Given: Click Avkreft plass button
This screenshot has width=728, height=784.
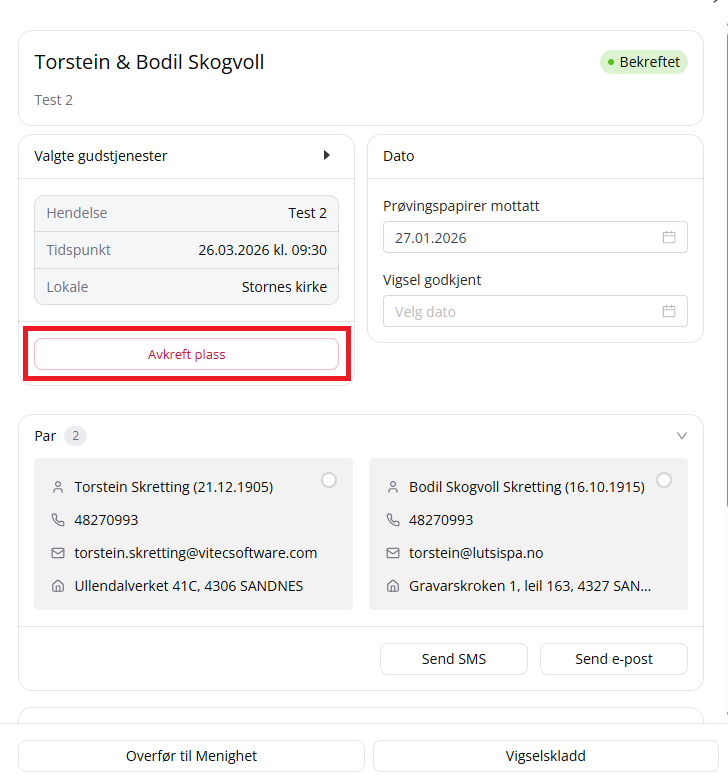Looking at the screenshot, I should point(186,354).
